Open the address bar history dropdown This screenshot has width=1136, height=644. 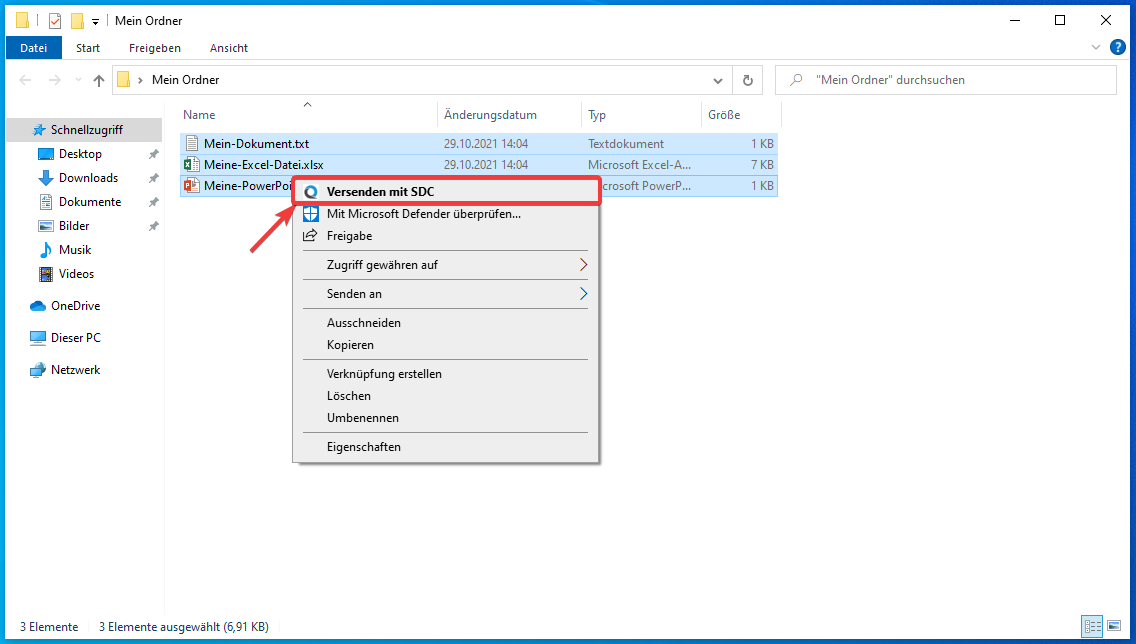(718, 80)
